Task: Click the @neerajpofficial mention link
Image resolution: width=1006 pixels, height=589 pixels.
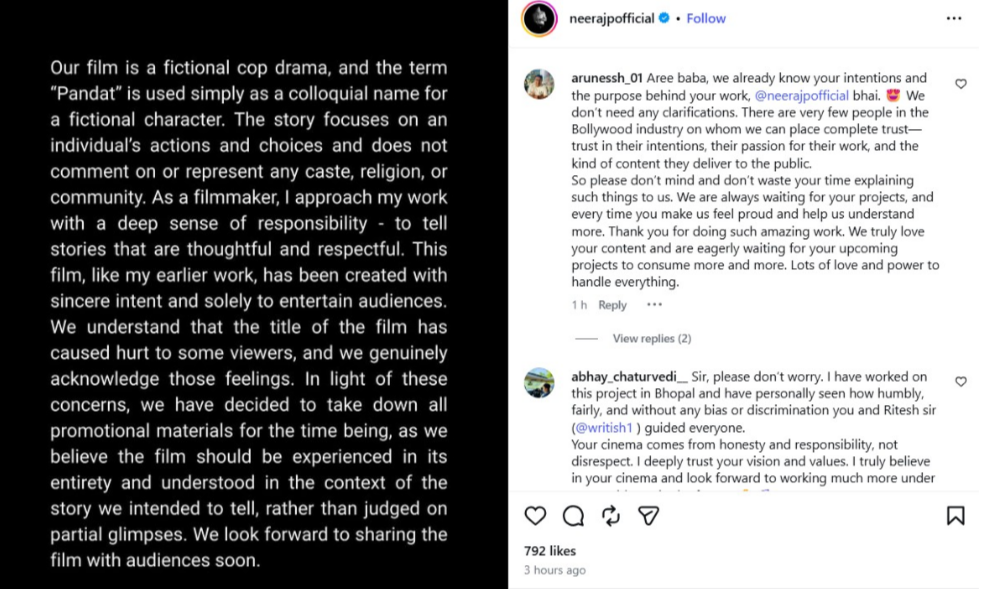Action: point(800,95)
